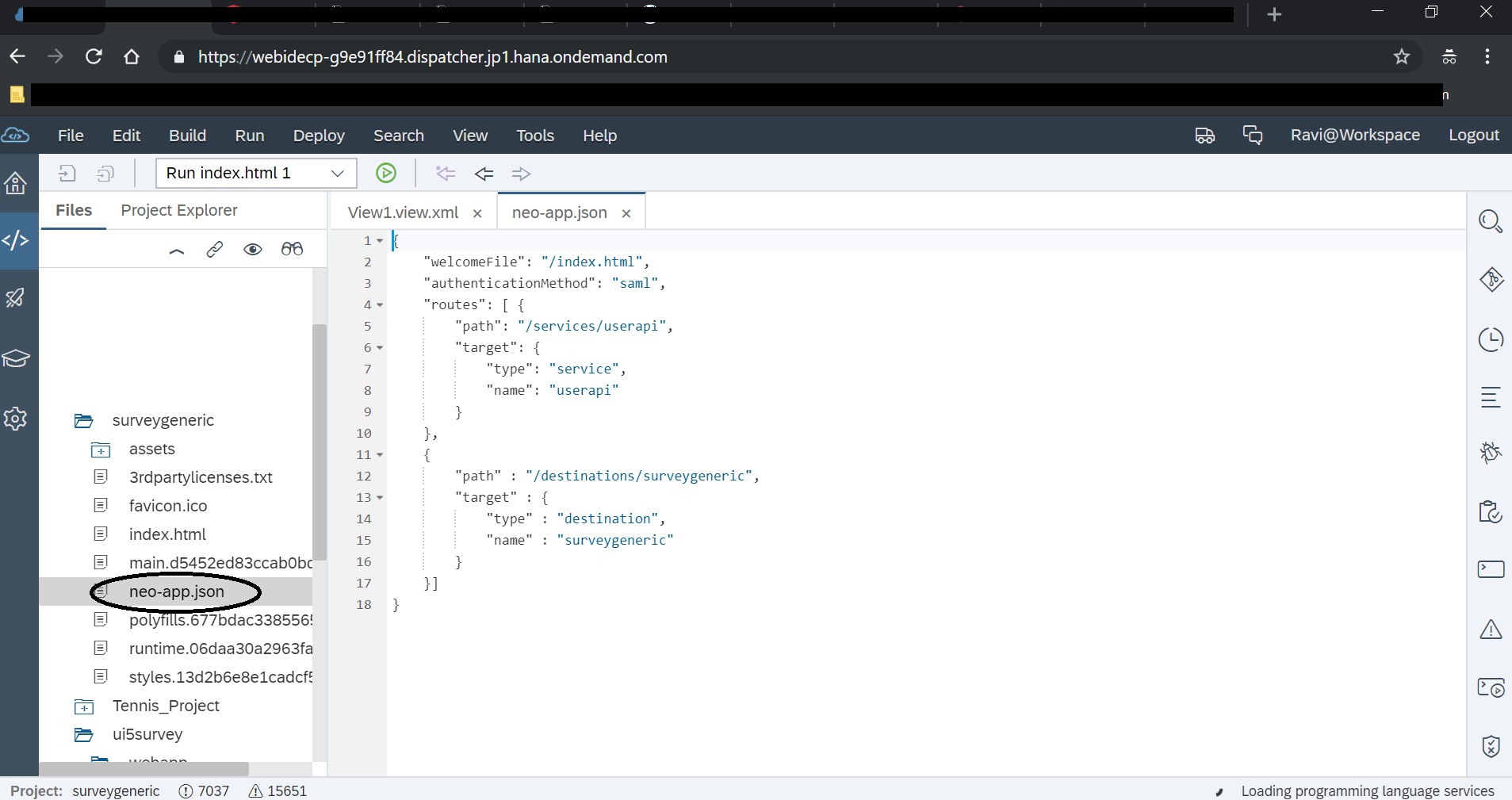Open Preferences gear icon in left sidebar
The width and height of the screenshot is (1512, 800).
pyautogui.click(x=16, y=419)
